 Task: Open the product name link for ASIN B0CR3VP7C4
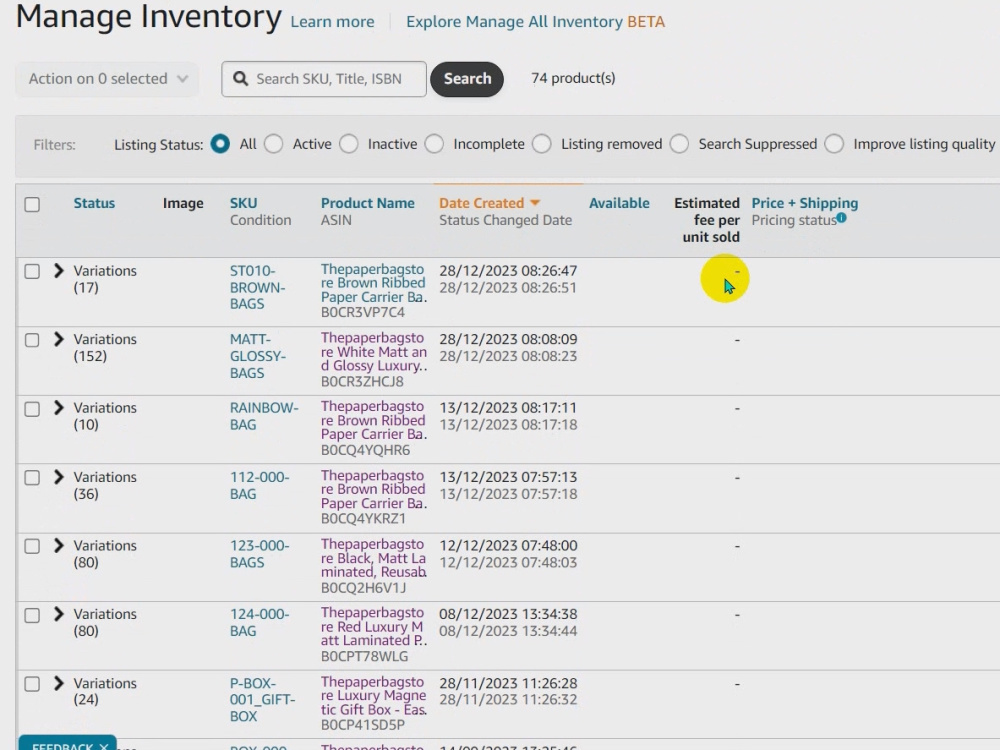coord(374,283)
